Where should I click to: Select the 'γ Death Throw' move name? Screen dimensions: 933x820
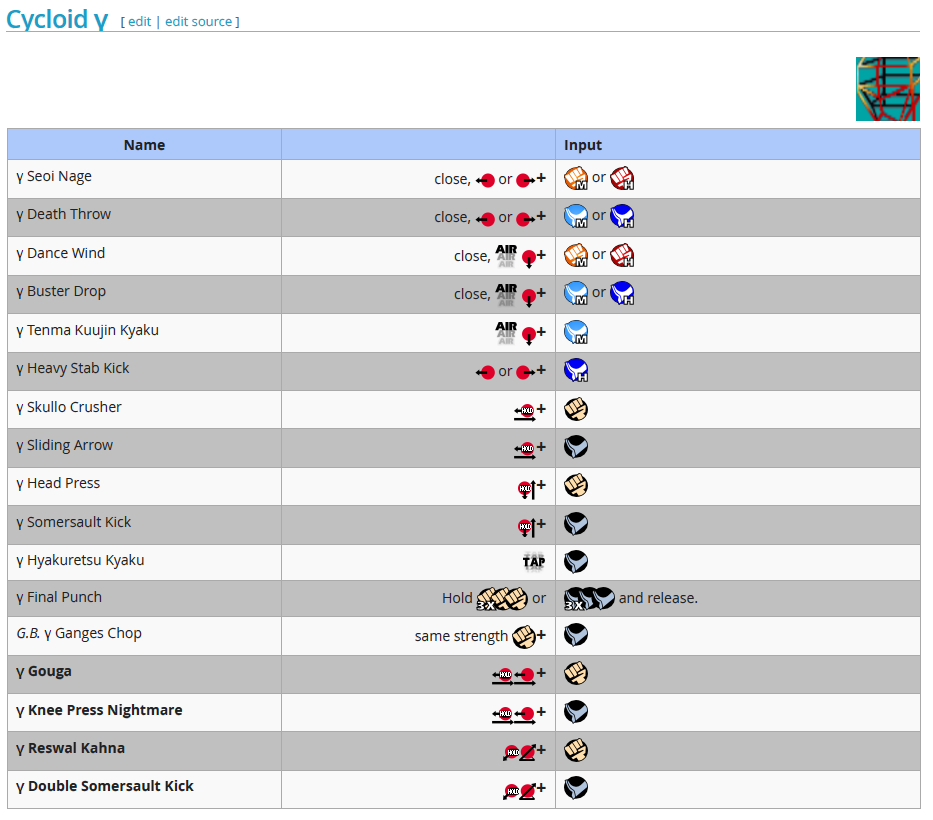point(64,215)
